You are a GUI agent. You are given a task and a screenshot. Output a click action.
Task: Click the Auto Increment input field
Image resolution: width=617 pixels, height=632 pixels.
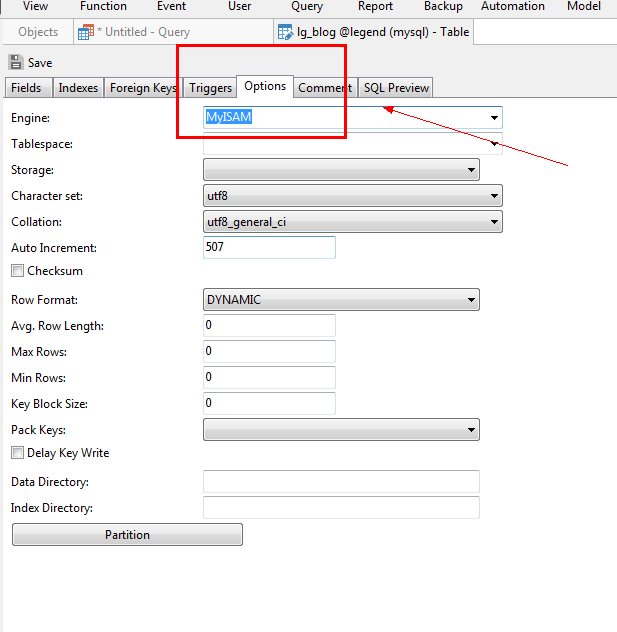269,247
